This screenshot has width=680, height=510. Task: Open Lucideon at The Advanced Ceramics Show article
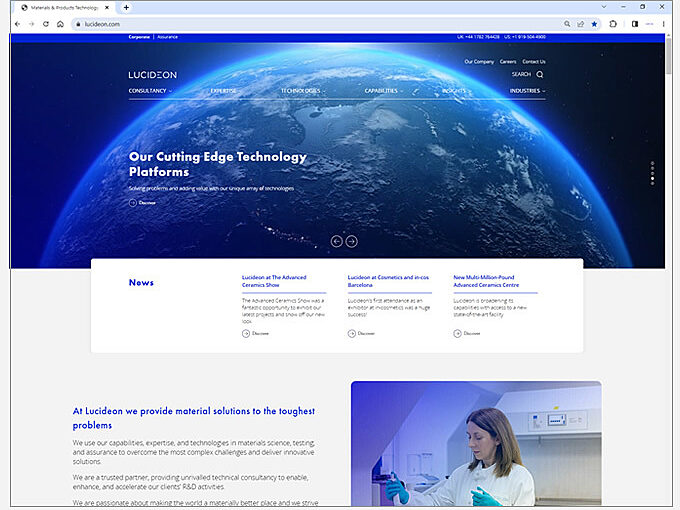click(x=274, y=281)
